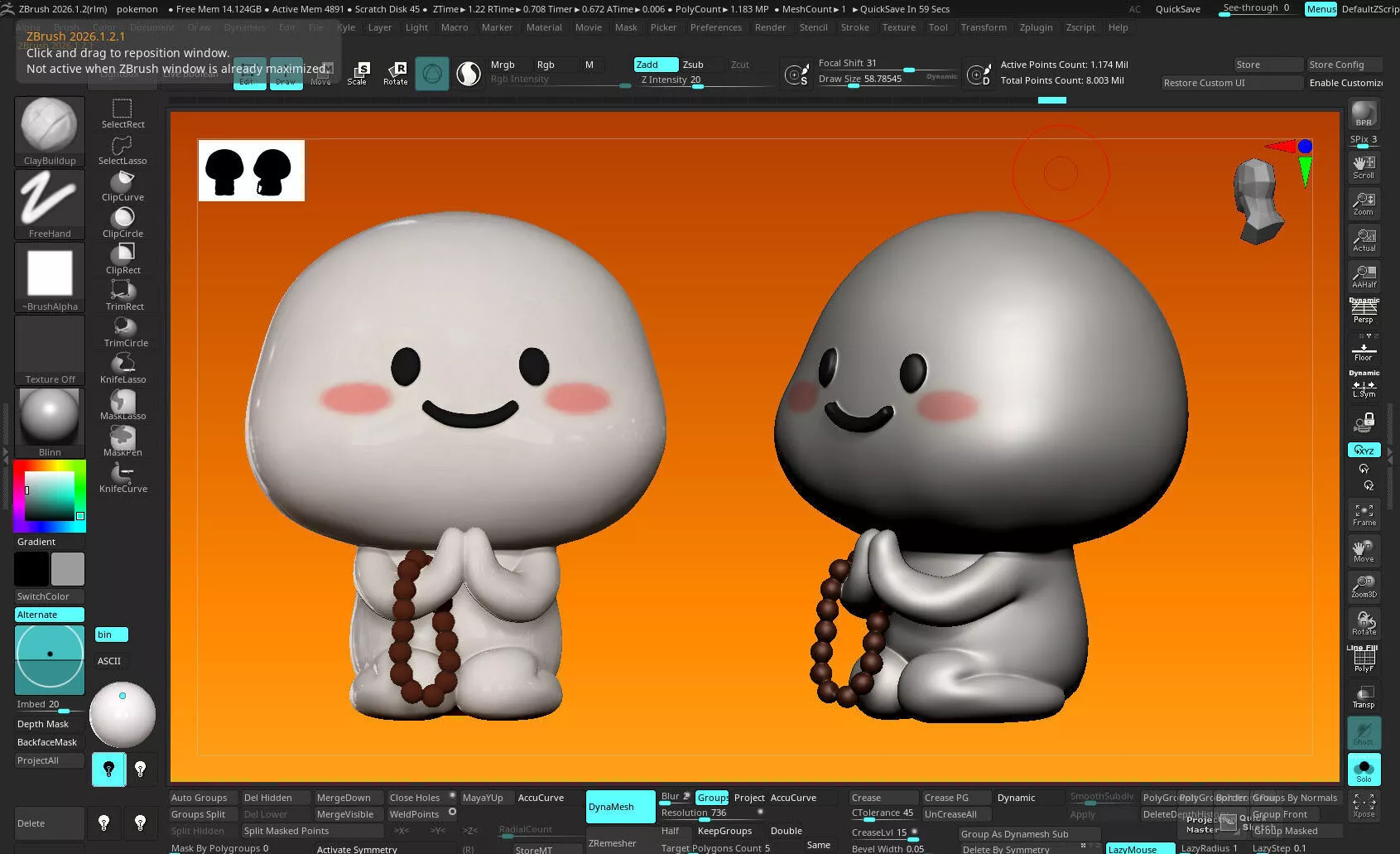This screenshot has height=854, width=1400.
Task: Toggle Transp transparency mode
Action: click(1364, 697)
